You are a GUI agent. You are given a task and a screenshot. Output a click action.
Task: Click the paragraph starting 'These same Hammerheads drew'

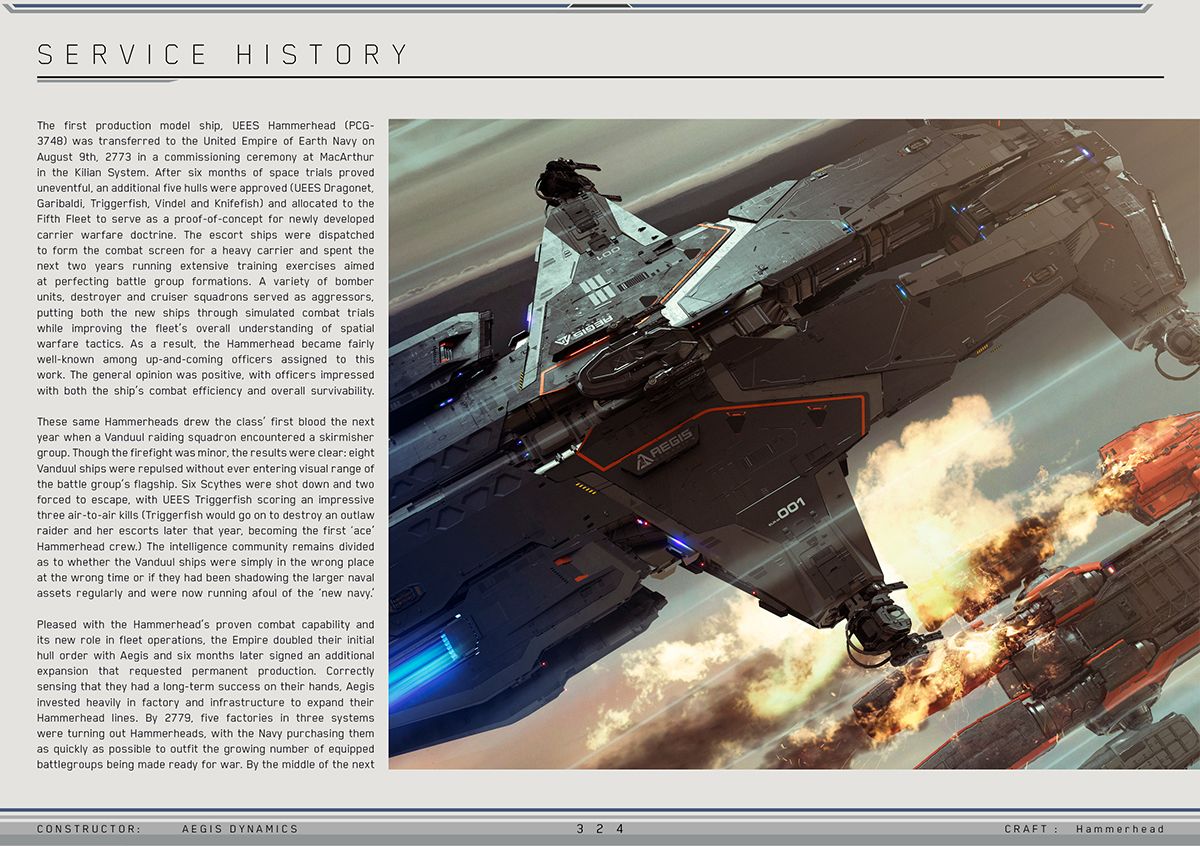point(206,508)
